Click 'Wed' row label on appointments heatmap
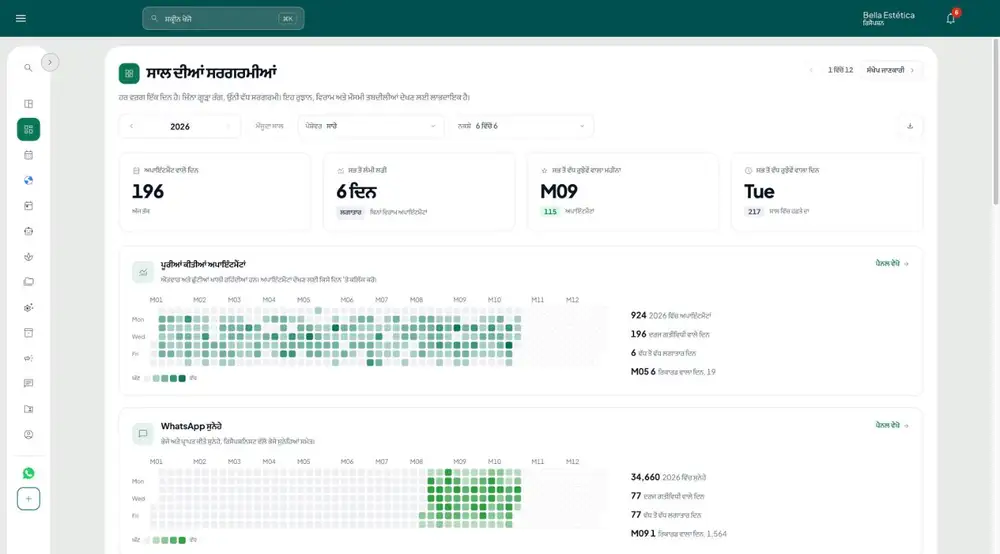Image resolution: width=1000 pixels, height=554 pixels. [x=138, y=337]
